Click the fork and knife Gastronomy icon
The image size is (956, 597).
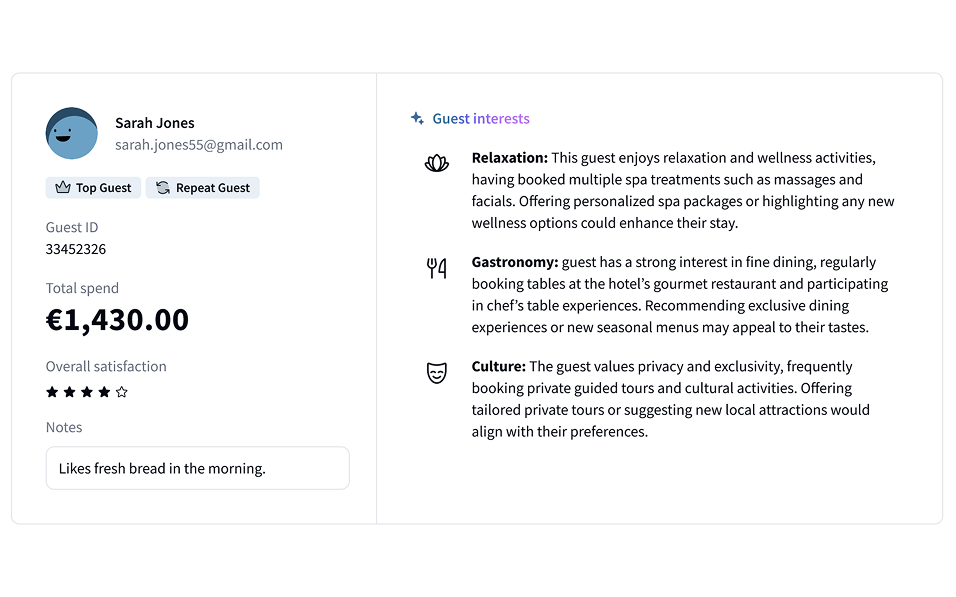click(437, 268)
